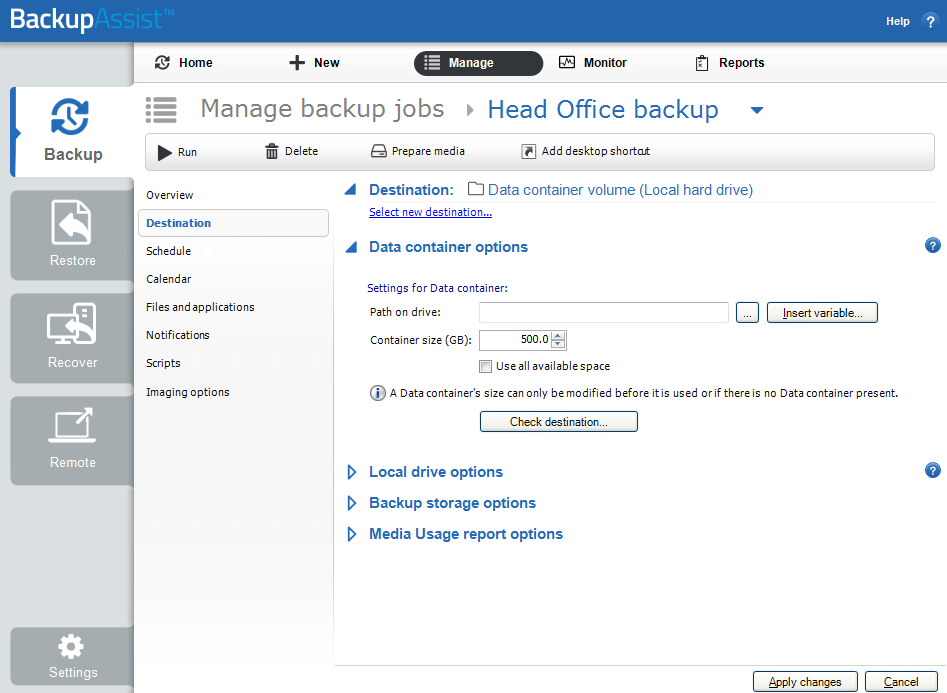Open the Reports tab
Image resolution: width=947 pixels, height=693 pixels.
pyautogui.click(x=730, y=63)
